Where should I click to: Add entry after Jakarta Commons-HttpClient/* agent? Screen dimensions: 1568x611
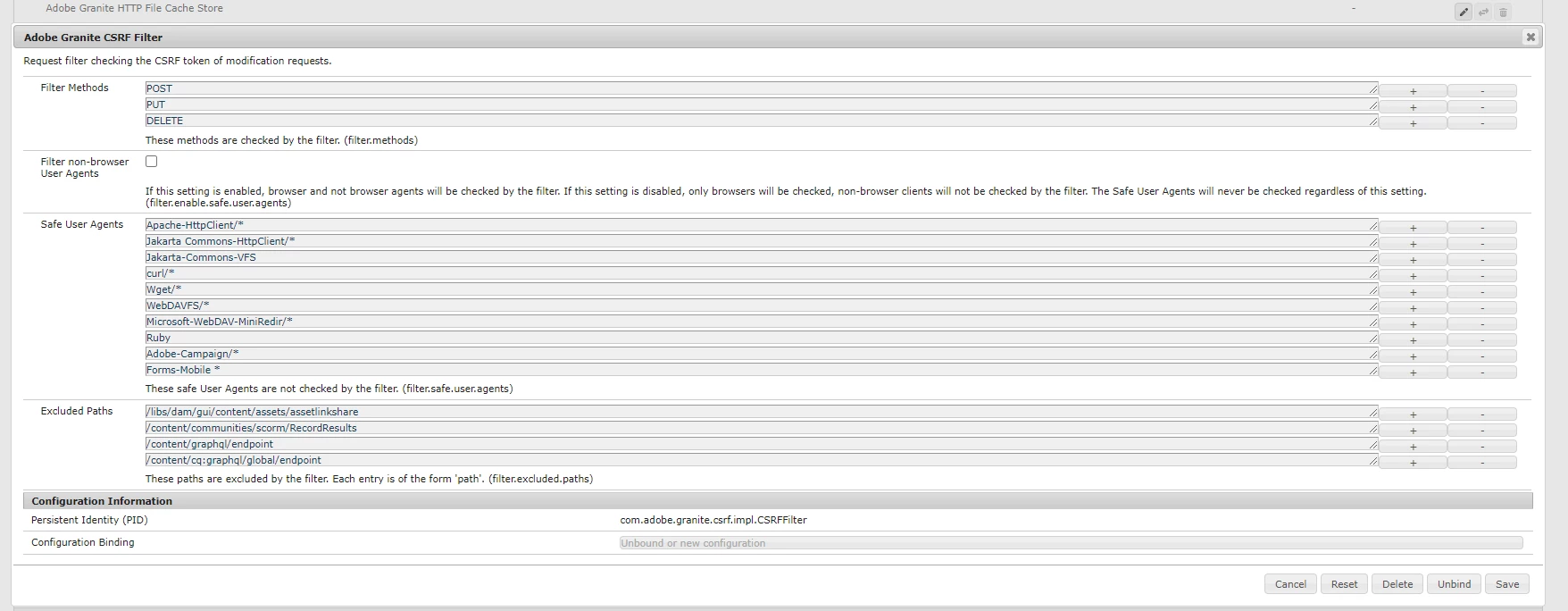click(x=1413, y=244)
